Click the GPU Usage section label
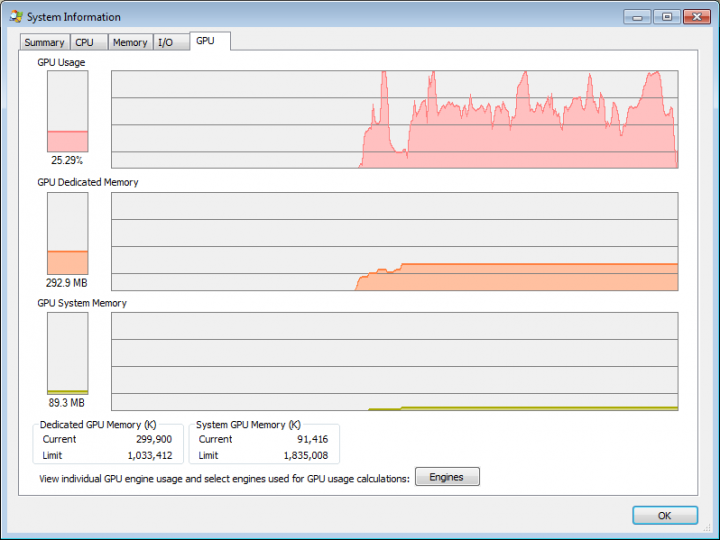This screenshot has height=540, width=720. pyautogui.click(x=61, y=62)
